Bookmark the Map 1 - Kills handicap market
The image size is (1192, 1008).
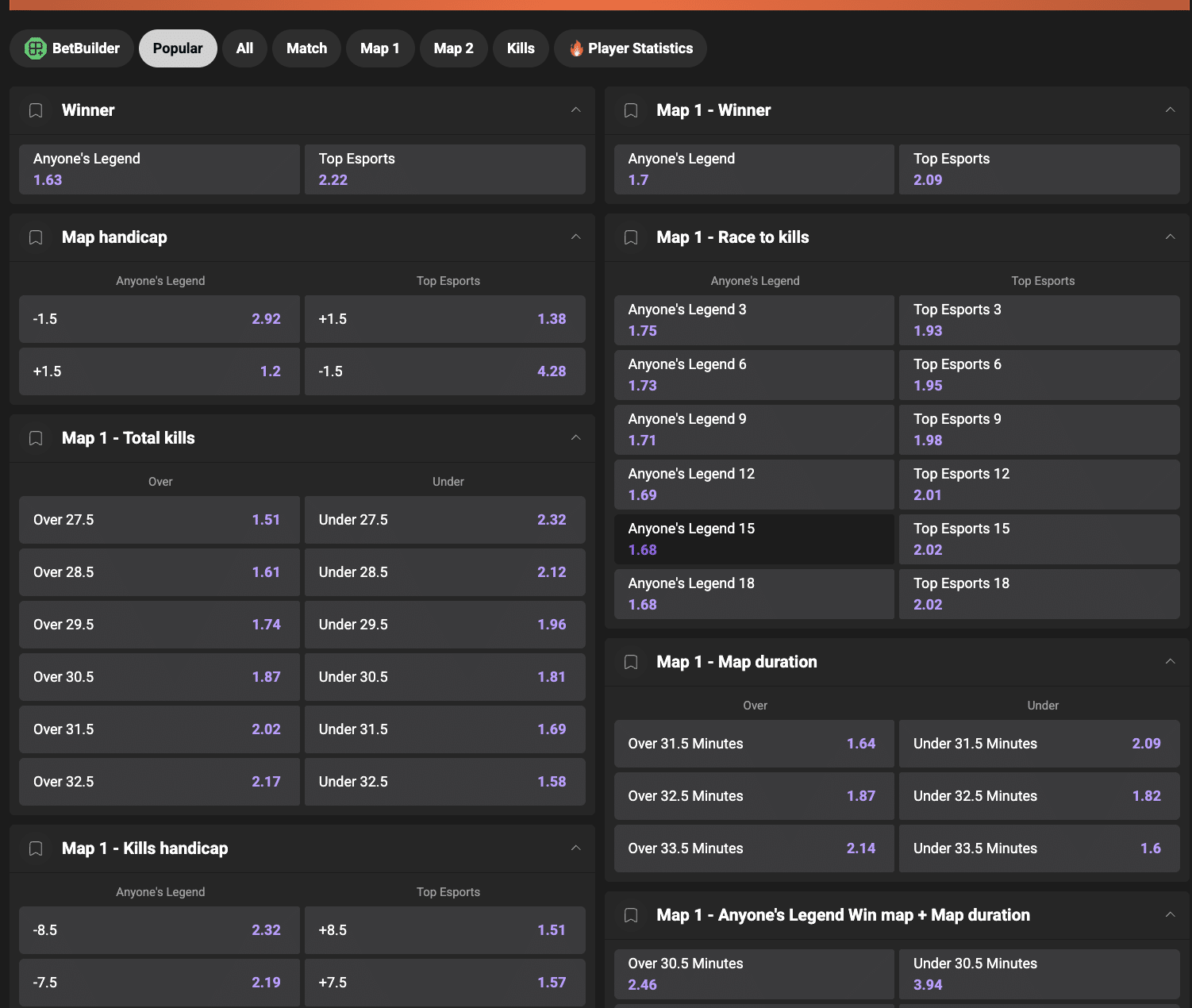tap(36, 848)
